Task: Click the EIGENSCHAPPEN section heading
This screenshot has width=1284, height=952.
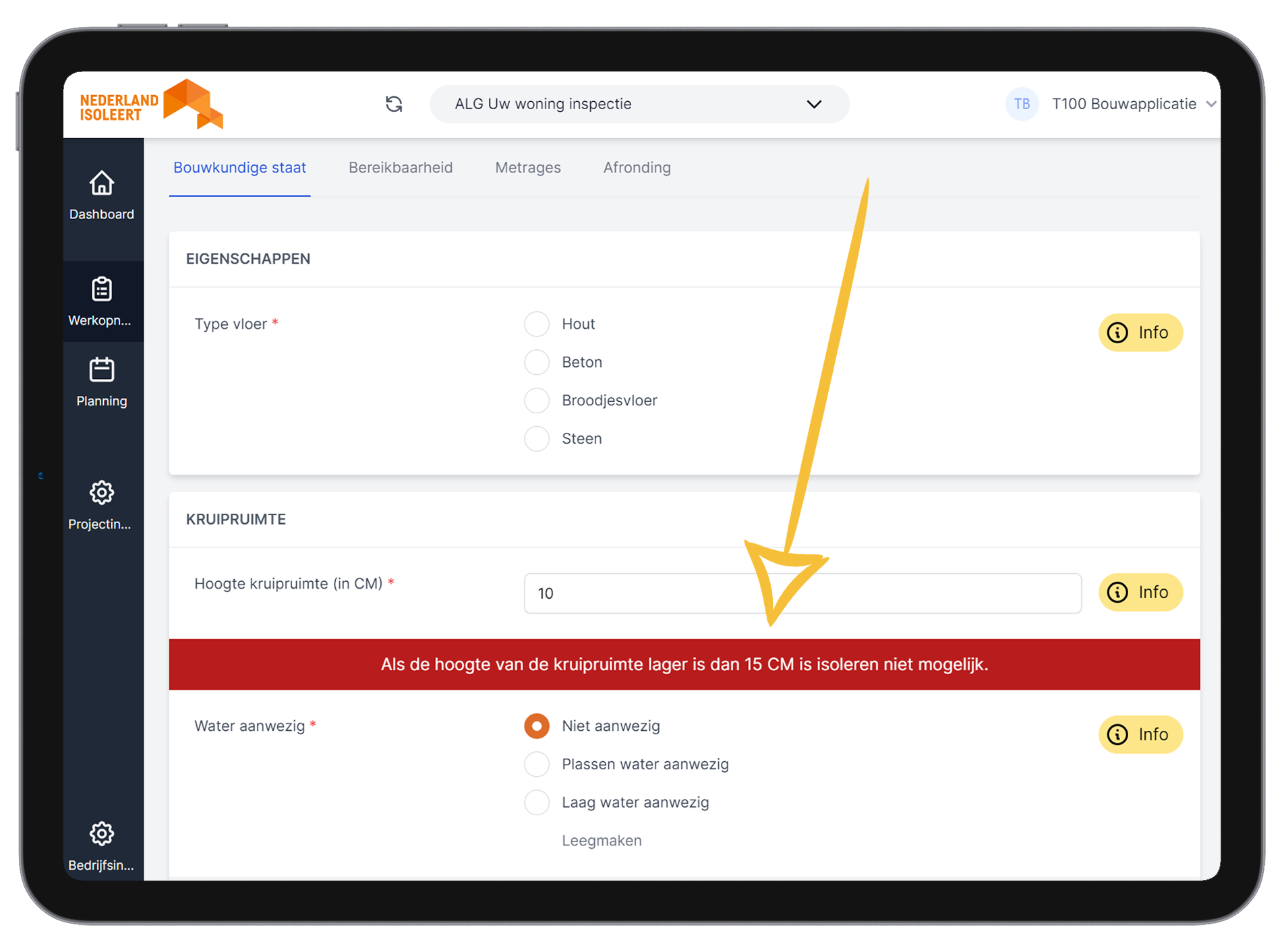Action: pos(248,259)
